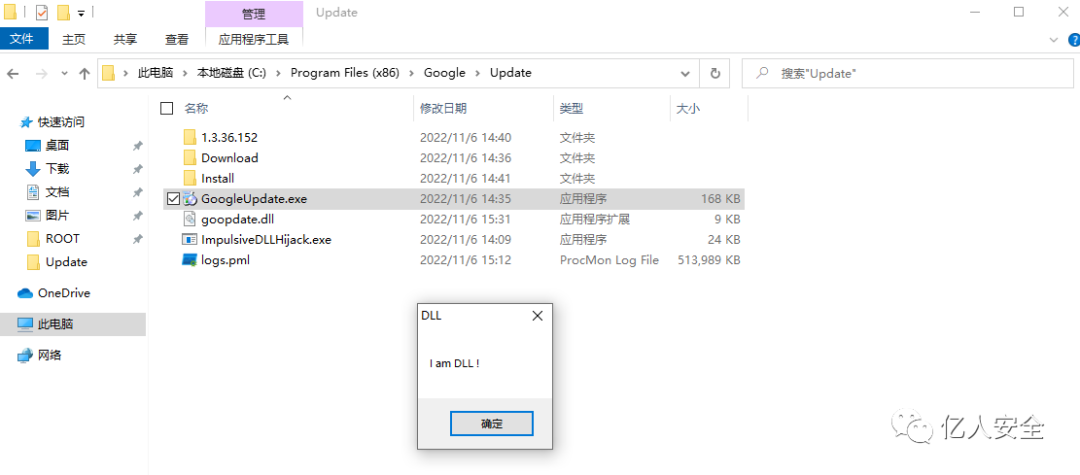Click the Update breadcrumb
This screenshot has height=475, width=1080.
click(x=510, y=73)
